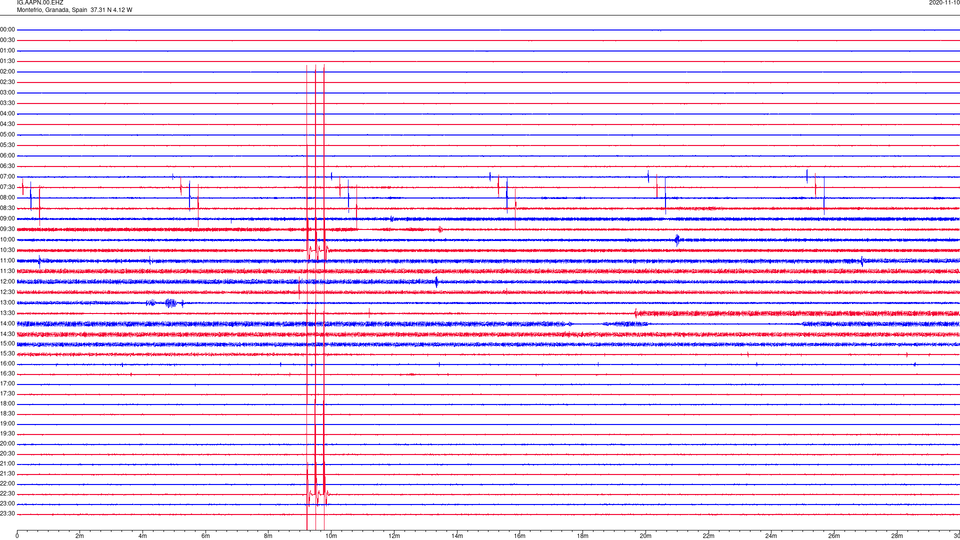Image resolution: width=960 pixels, height=540 pixels.
Task: Select the 11:30 time label
Action: [8, 271]
